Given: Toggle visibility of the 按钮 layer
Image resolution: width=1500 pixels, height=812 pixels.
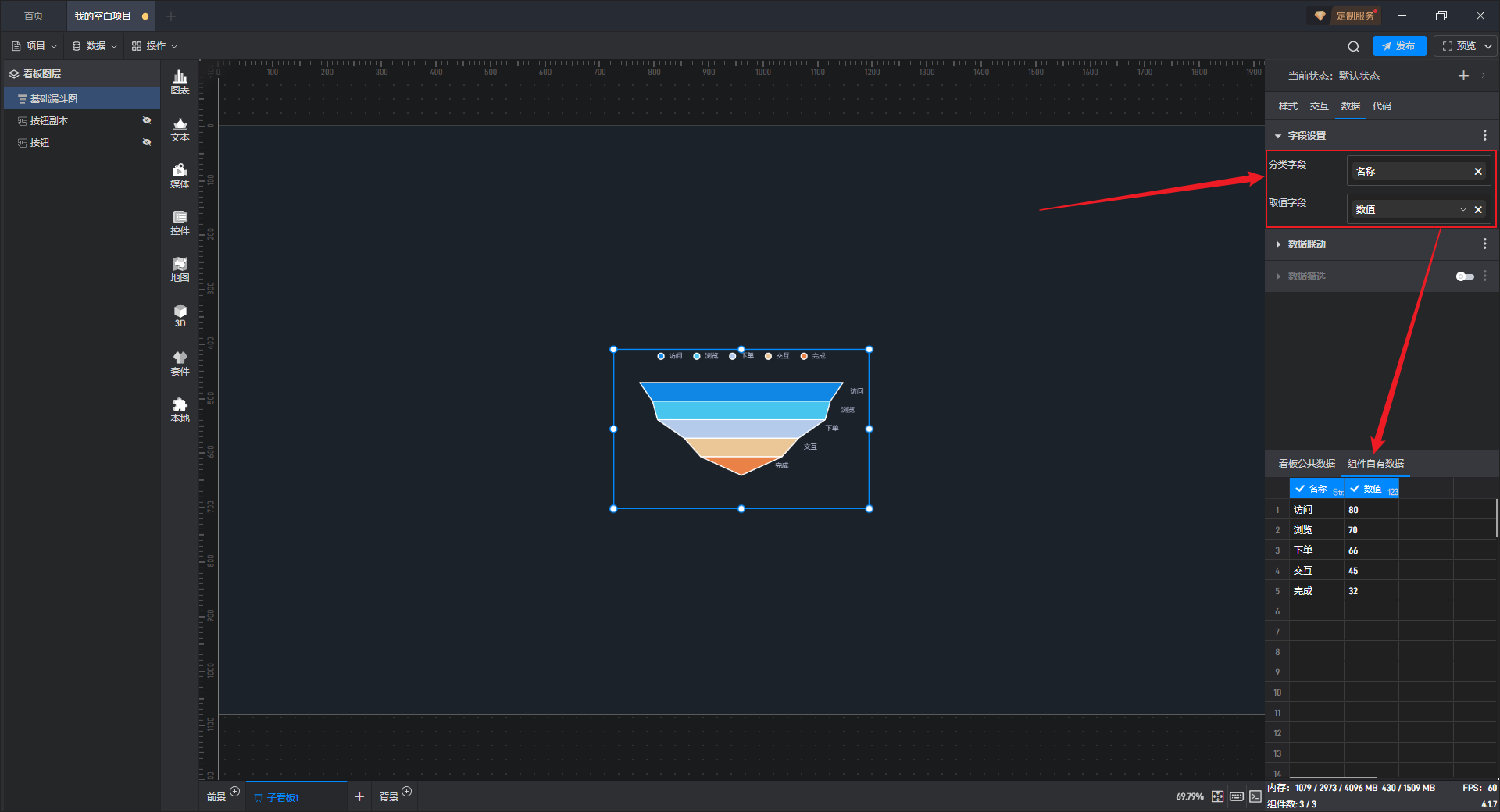Looking at the screenshot, I should pyautogui.click(x=146, y=142).
